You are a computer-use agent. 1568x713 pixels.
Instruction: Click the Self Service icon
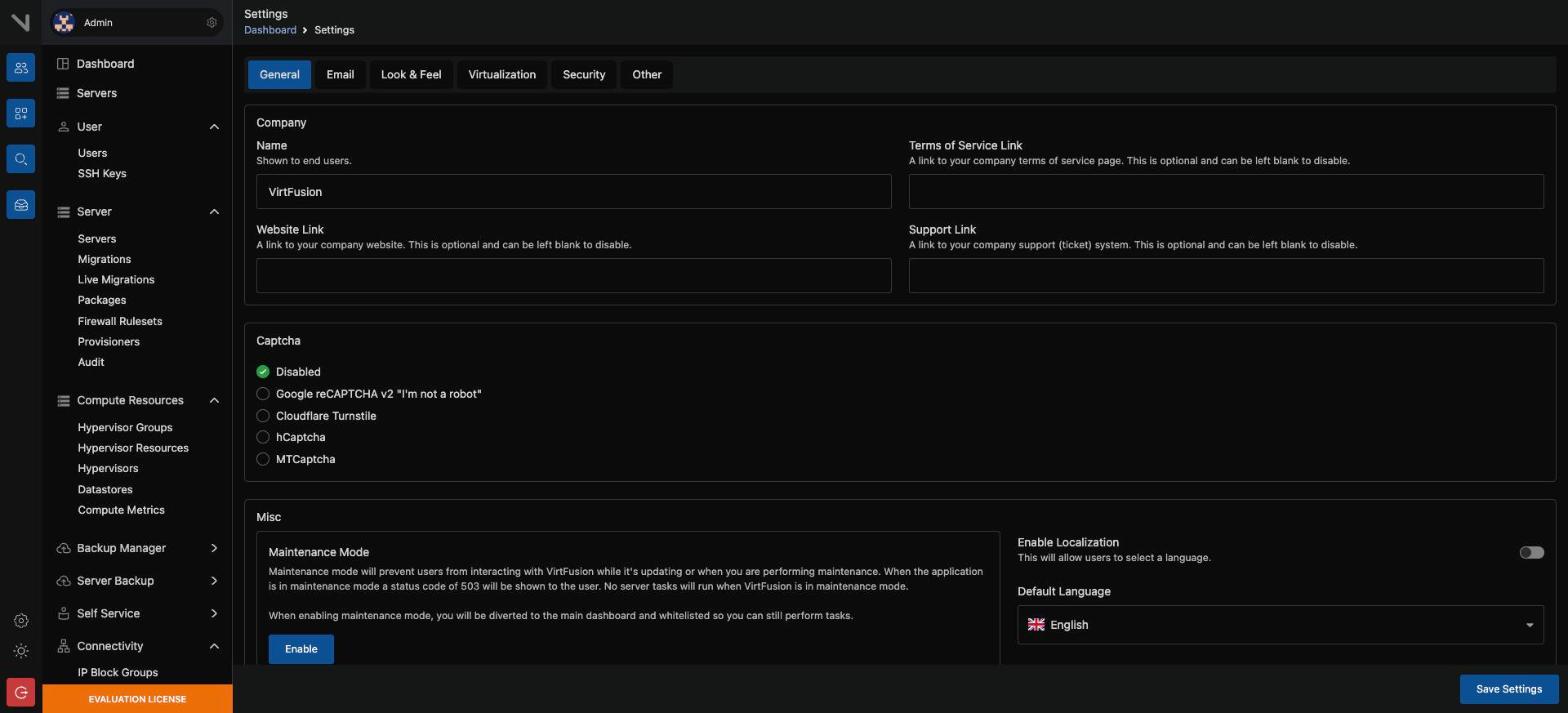63,614
